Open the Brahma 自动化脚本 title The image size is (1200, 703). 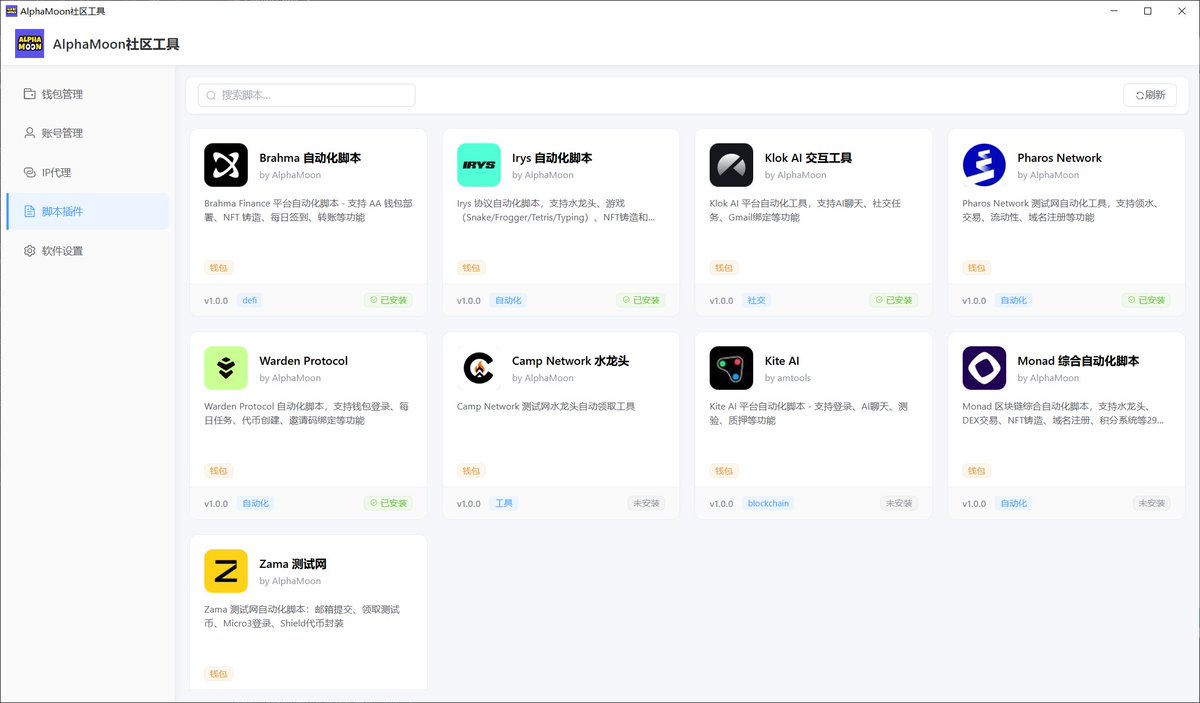[x=310, y=158]
